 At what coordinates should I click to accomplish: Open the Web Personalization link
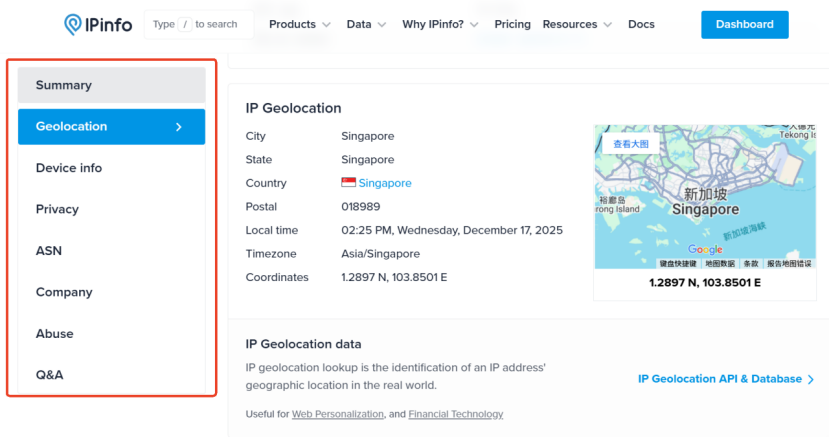(x=338, y=414)
